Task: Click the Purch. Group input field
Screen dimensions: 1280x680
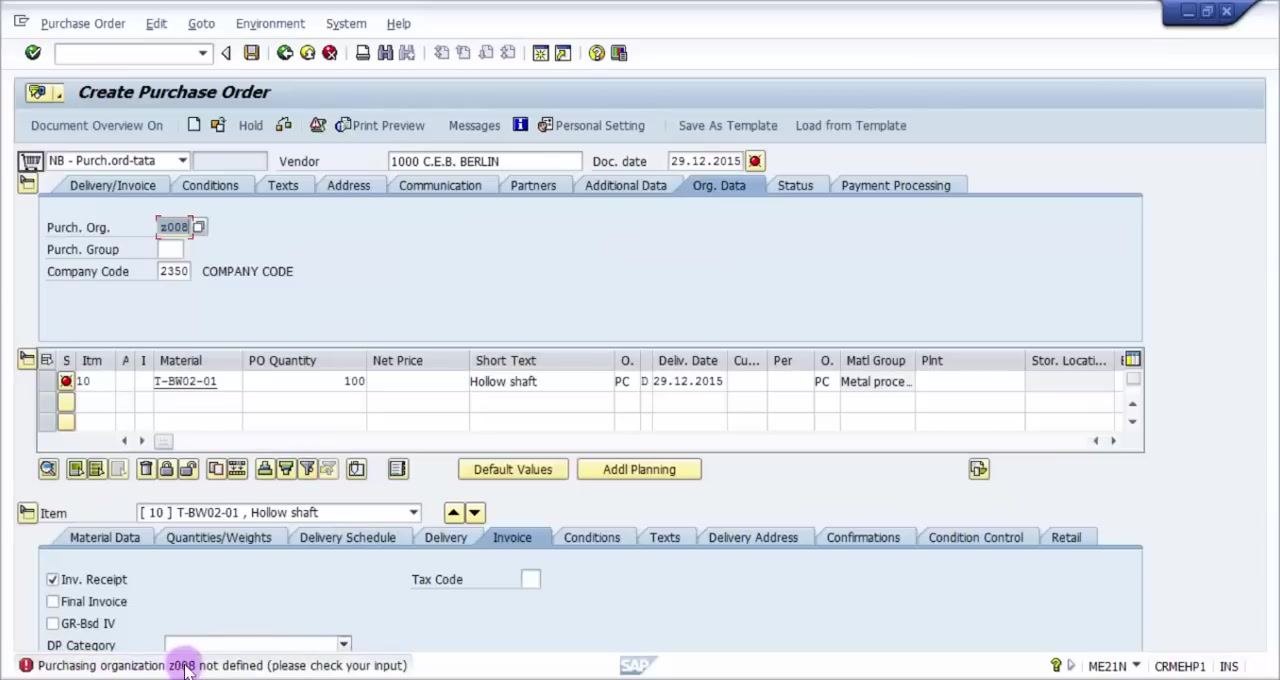Action: [x=171, y=249]
